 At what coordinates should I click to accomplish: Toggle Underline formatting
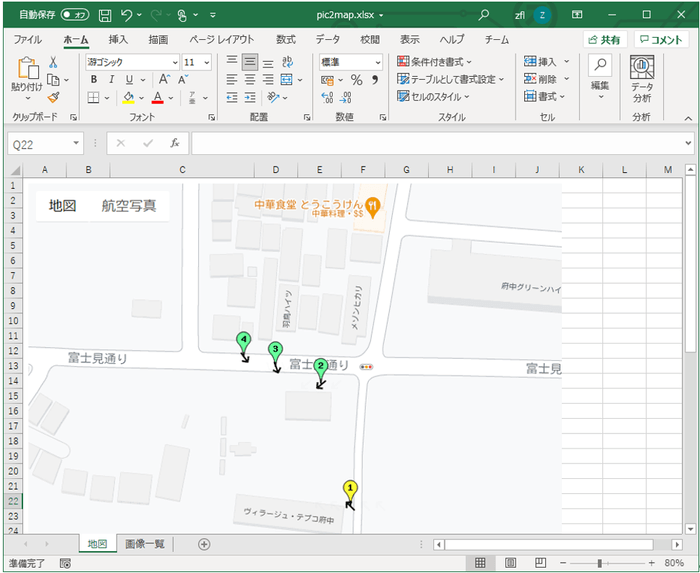(x=129, y=79)
